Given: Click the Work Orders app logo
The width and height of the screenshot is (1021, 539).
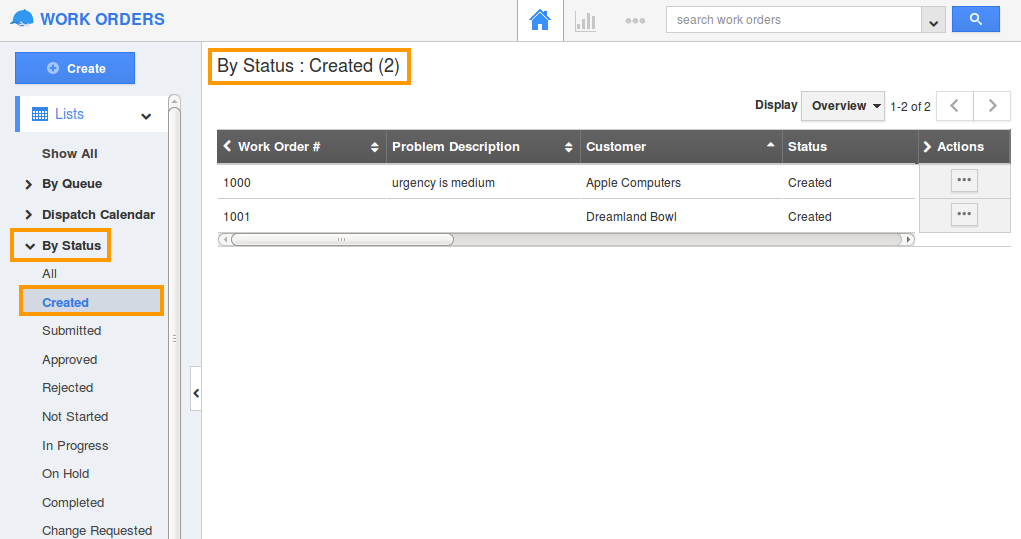Looking at the screenshot, I should pos(22,19).
